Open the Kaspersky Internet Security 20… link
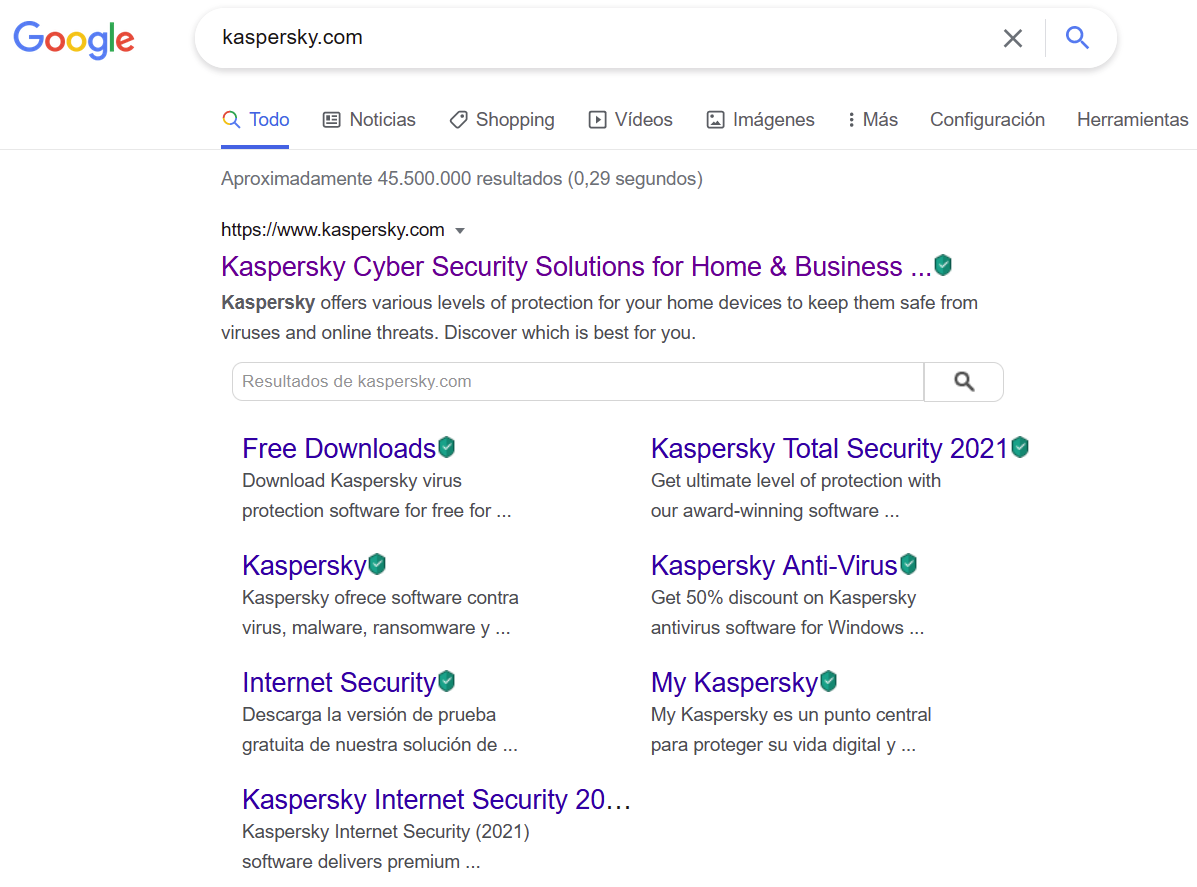 [436, 800]
